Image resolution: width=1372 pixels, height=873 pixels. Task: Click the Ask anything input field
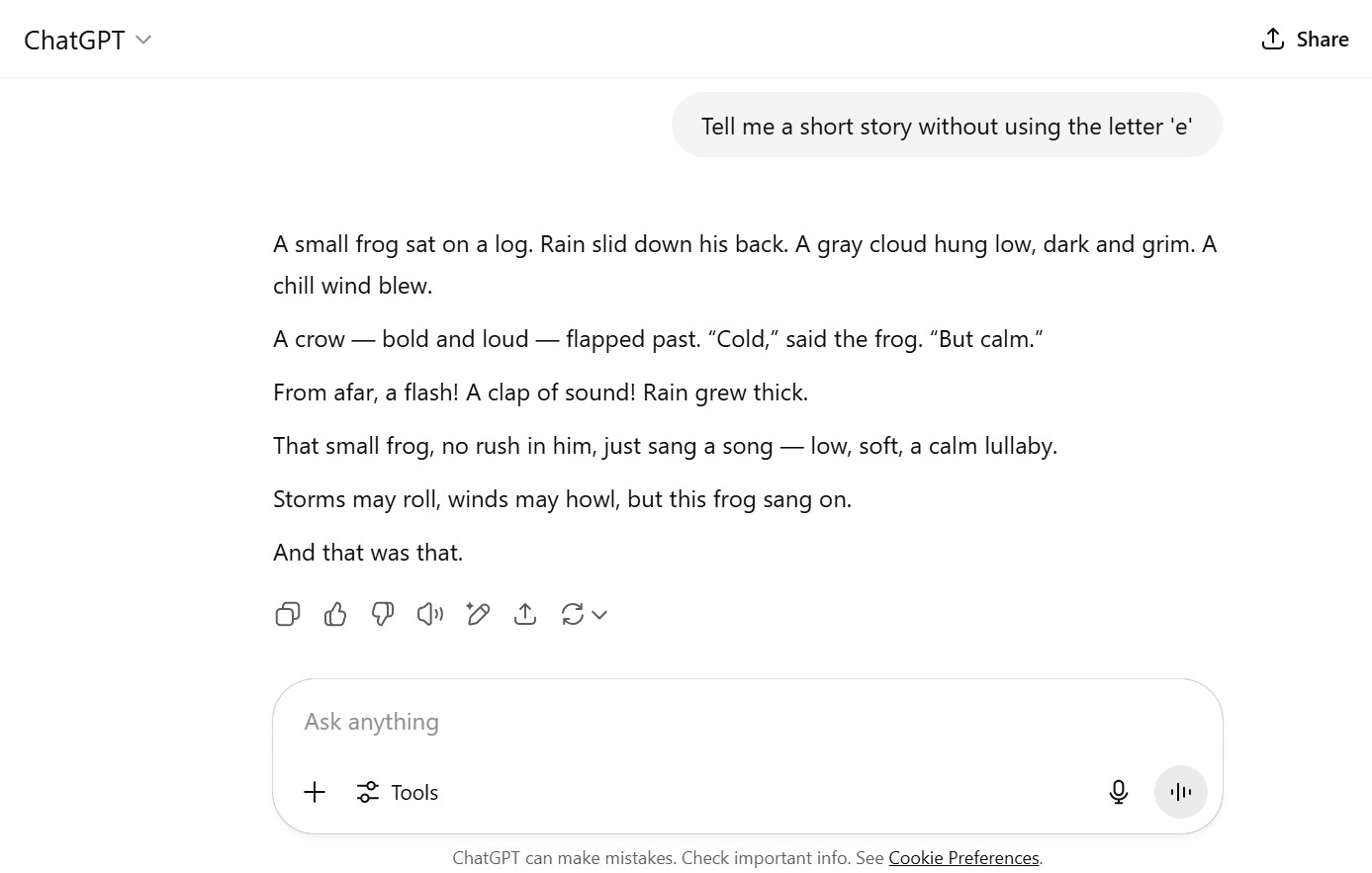(x=692, y=722)
